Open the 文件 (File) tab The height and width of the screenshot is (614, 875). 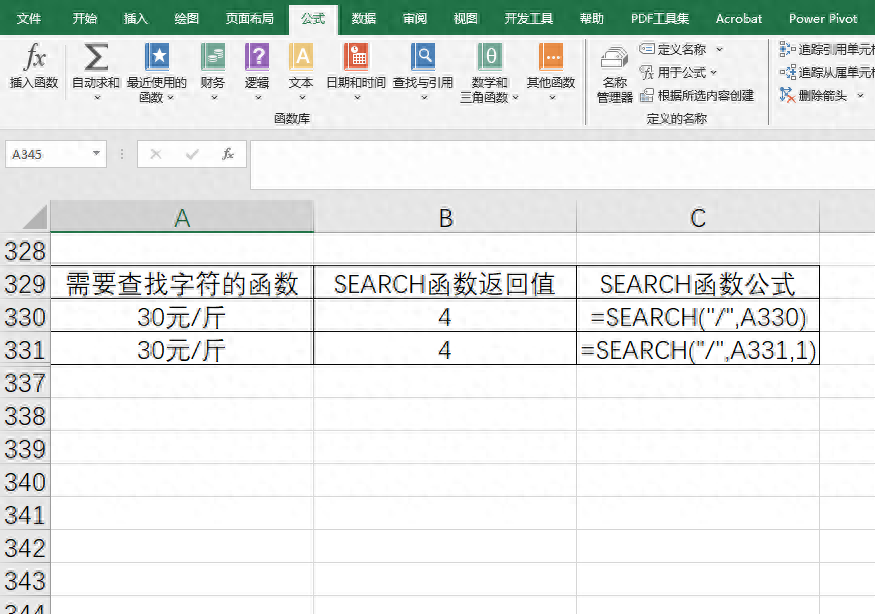coord(28,18)
